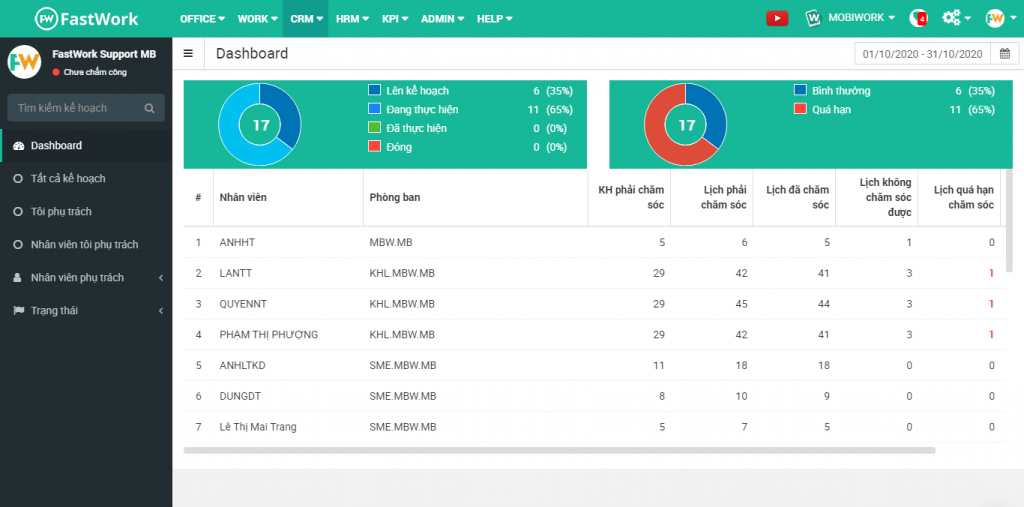This screenshot has width=1024, height=507.
Task: Open the settings gears menu
Action: point(956,18)
